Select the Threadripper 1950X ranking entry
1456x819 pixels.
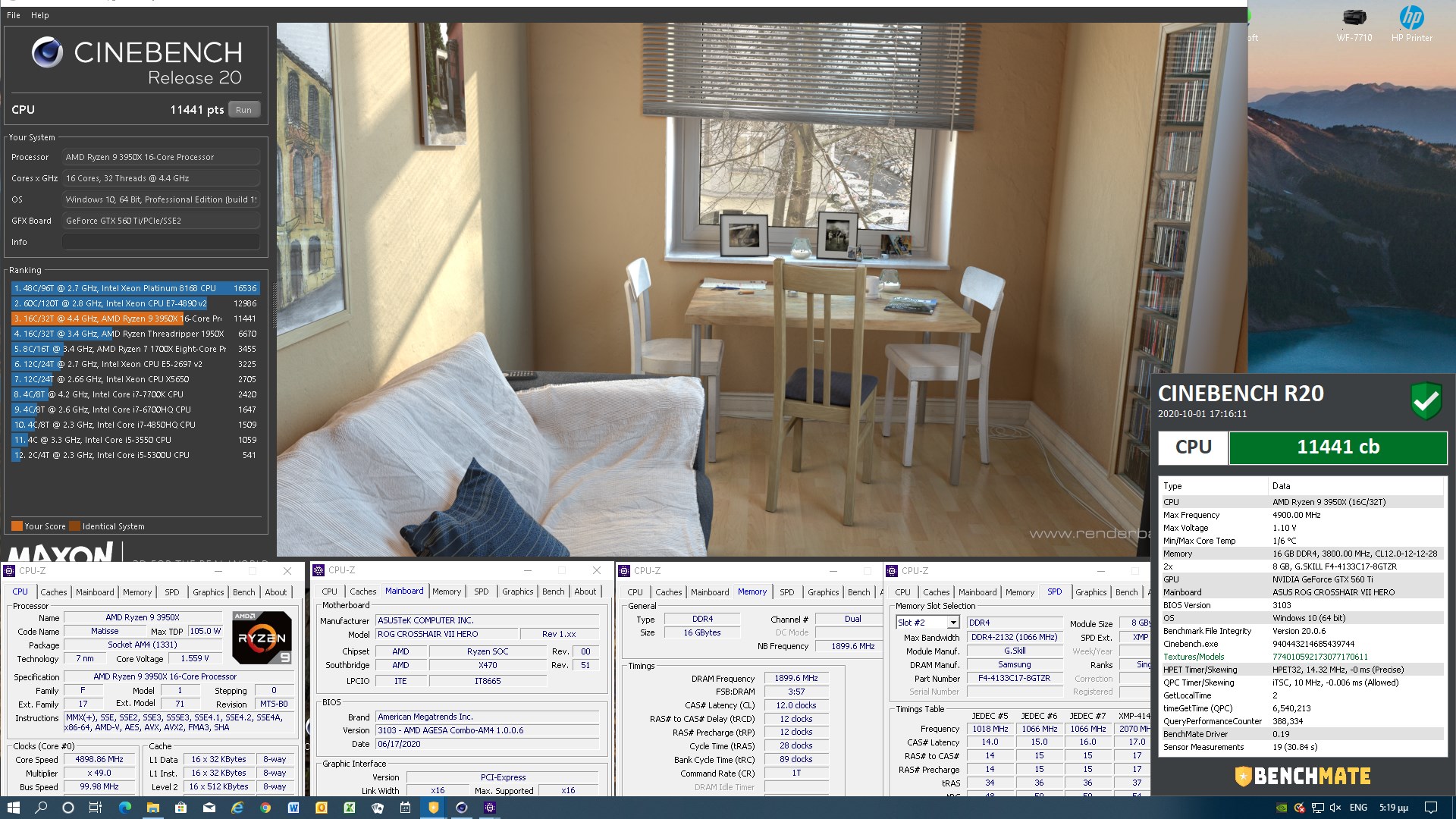click(x=135, y=334)
